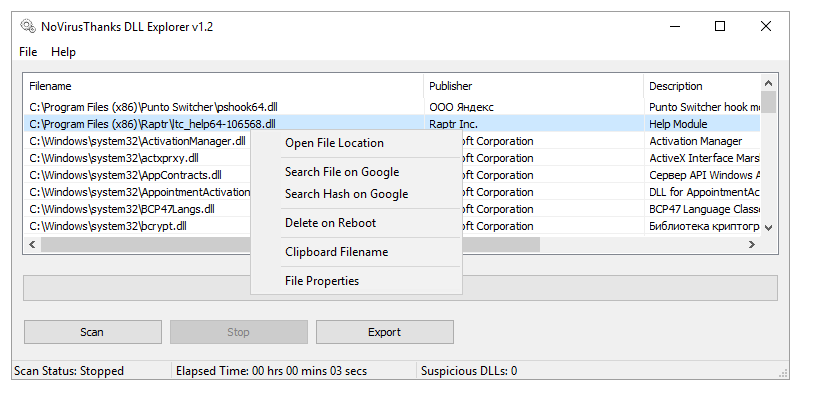The width and height of the screenshot is (825, 405).
Task: Open the File menu
Action: click(x=28, y=52)
